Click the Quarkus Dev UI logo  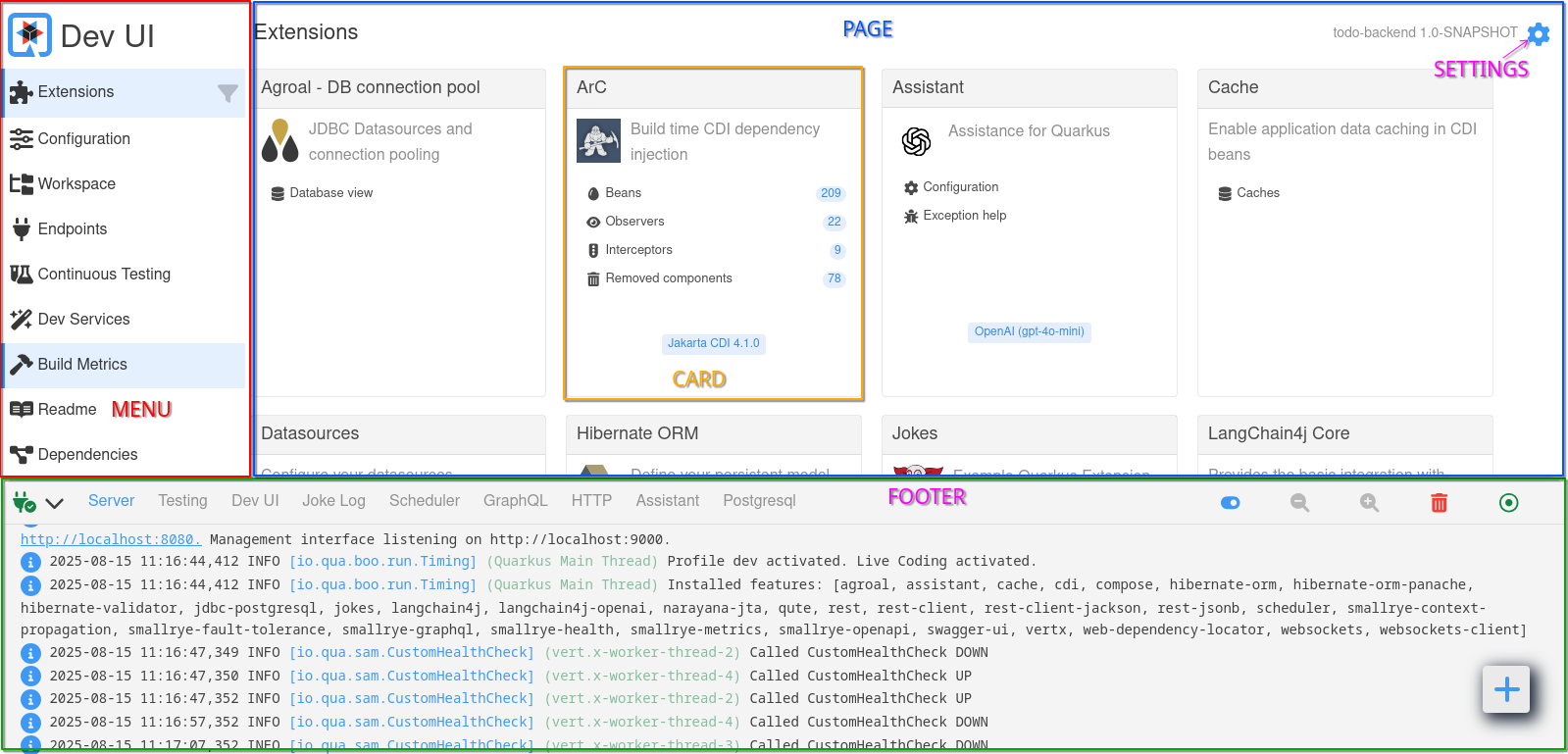click(29, 35)
